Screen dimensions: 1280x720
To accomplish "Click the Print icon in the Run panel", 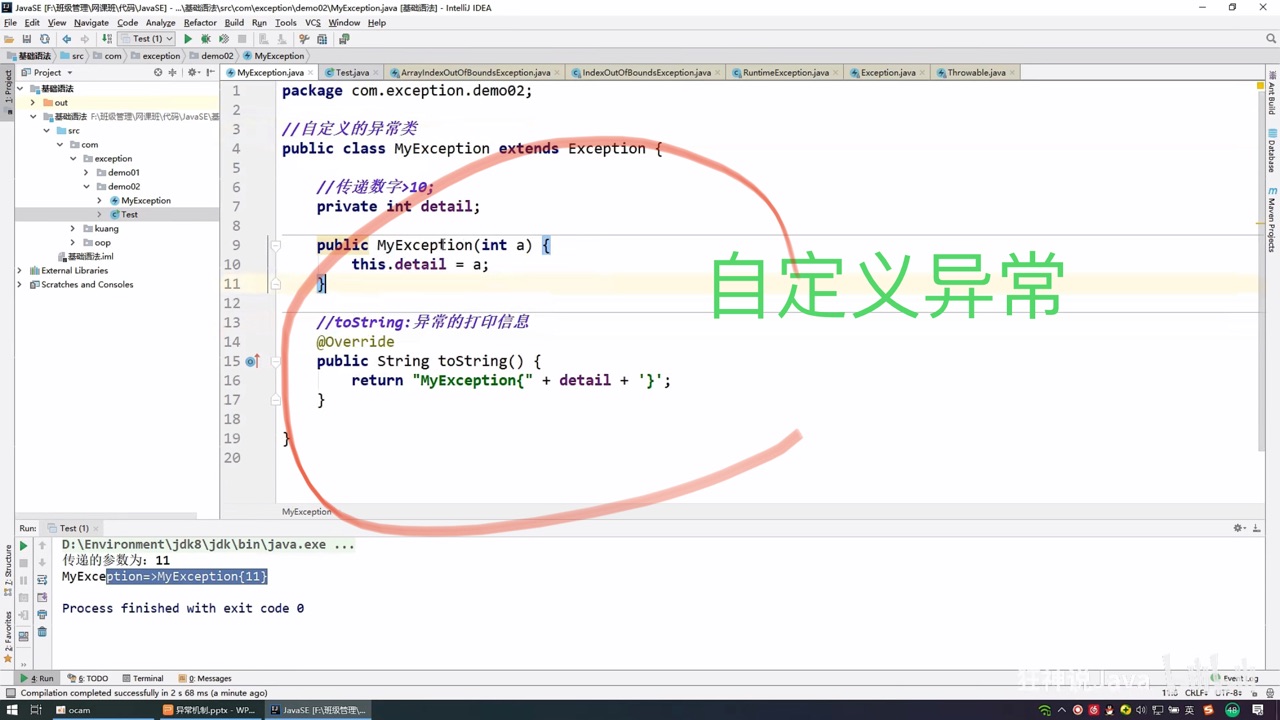I will pyautogui.click(x=42, y=614).
